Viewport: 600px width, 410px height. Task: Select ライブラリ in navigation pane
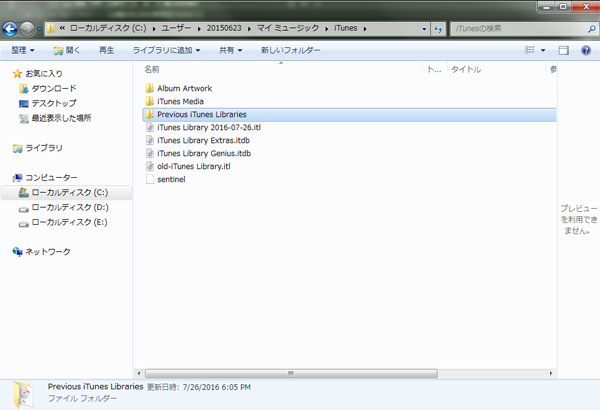click(x=38, y=148)
